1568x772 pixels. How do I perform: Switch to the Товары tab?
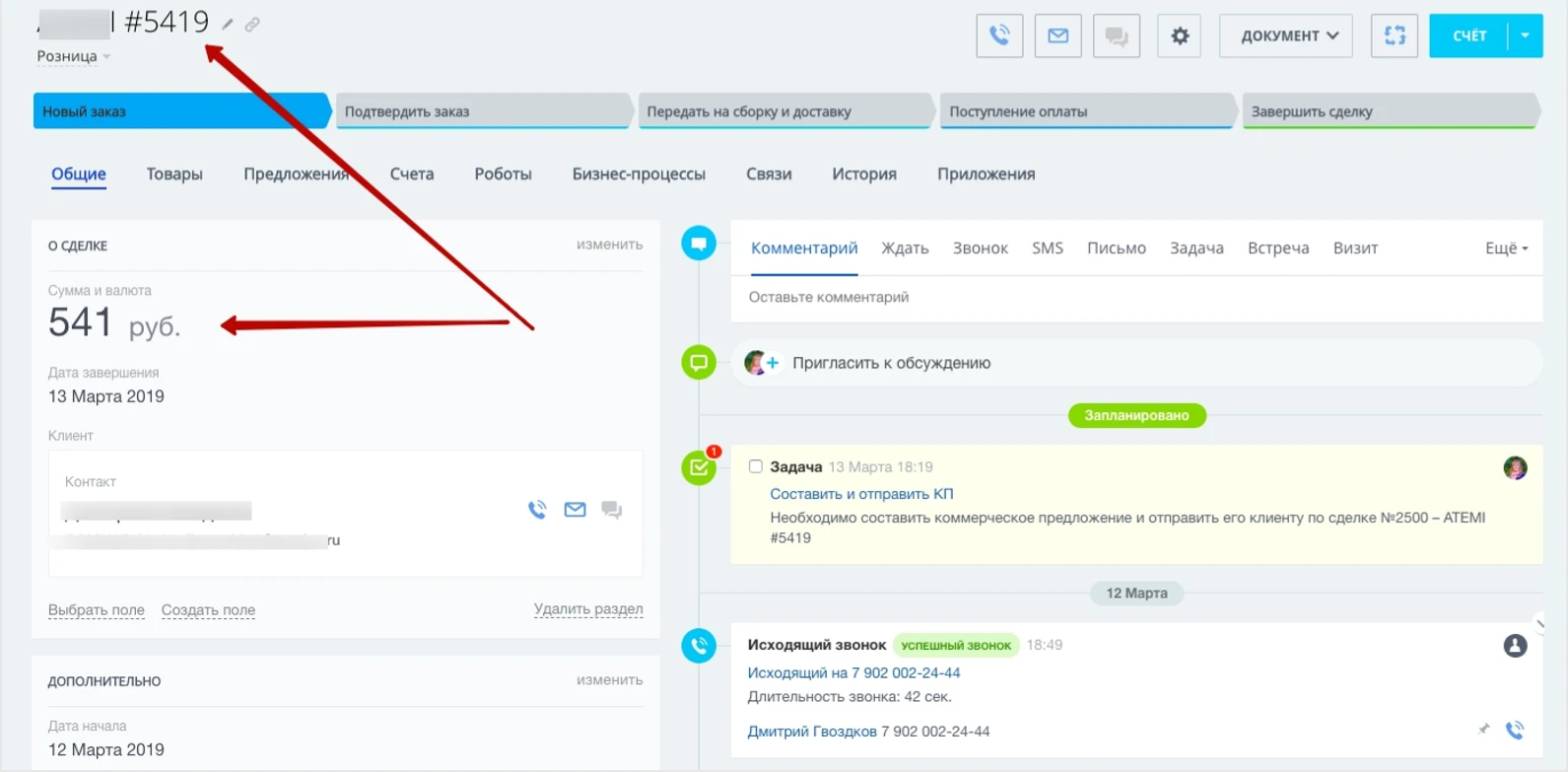point(174,175)
